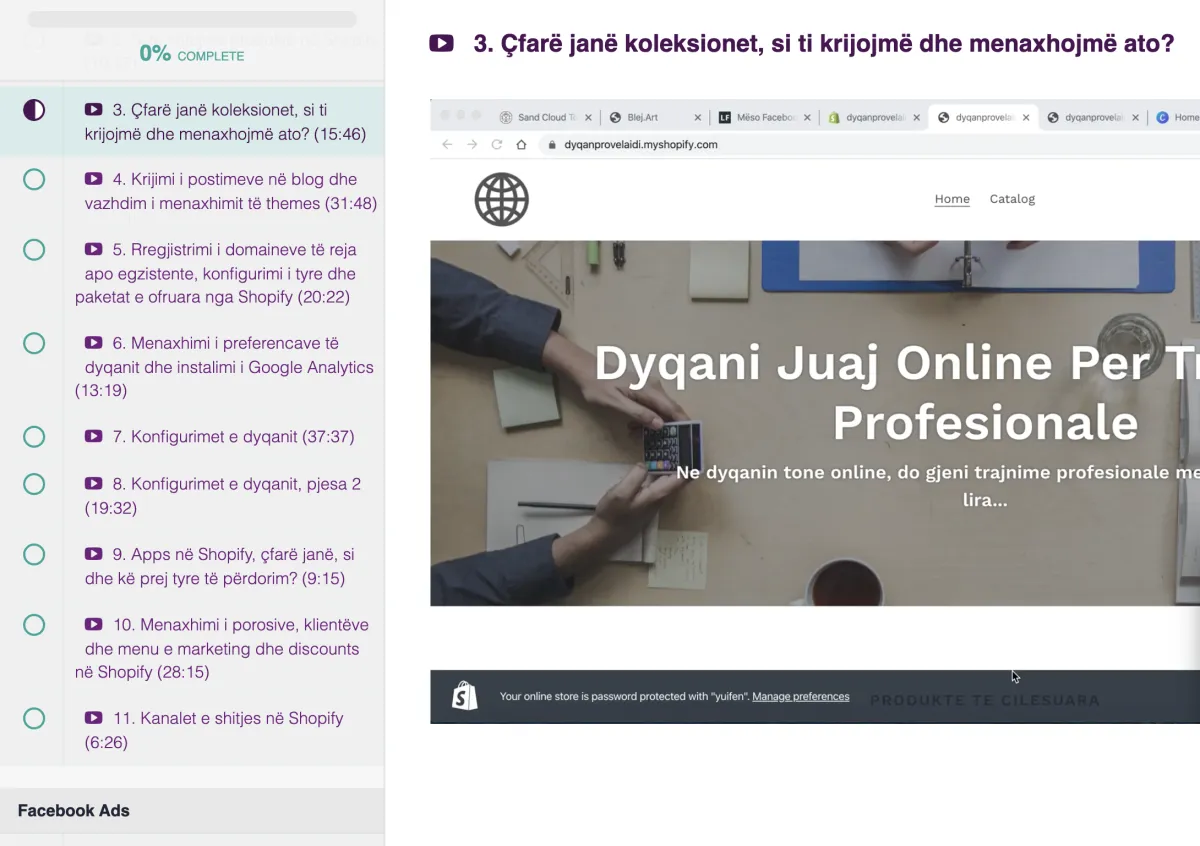Toggle completion circle for lesson 4
Screen dimensions: 1200x846
34,179
